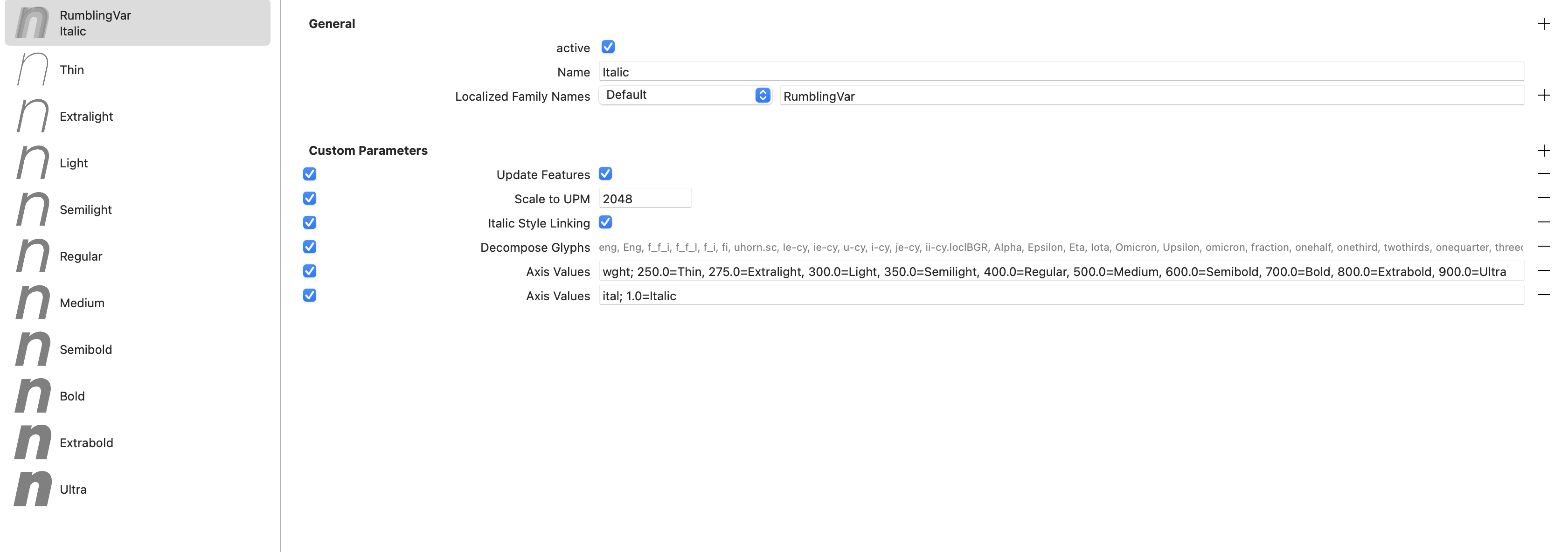Uncheck the Update Features value checkbox
Screen dimensions: 1568x552
(605, 174)
